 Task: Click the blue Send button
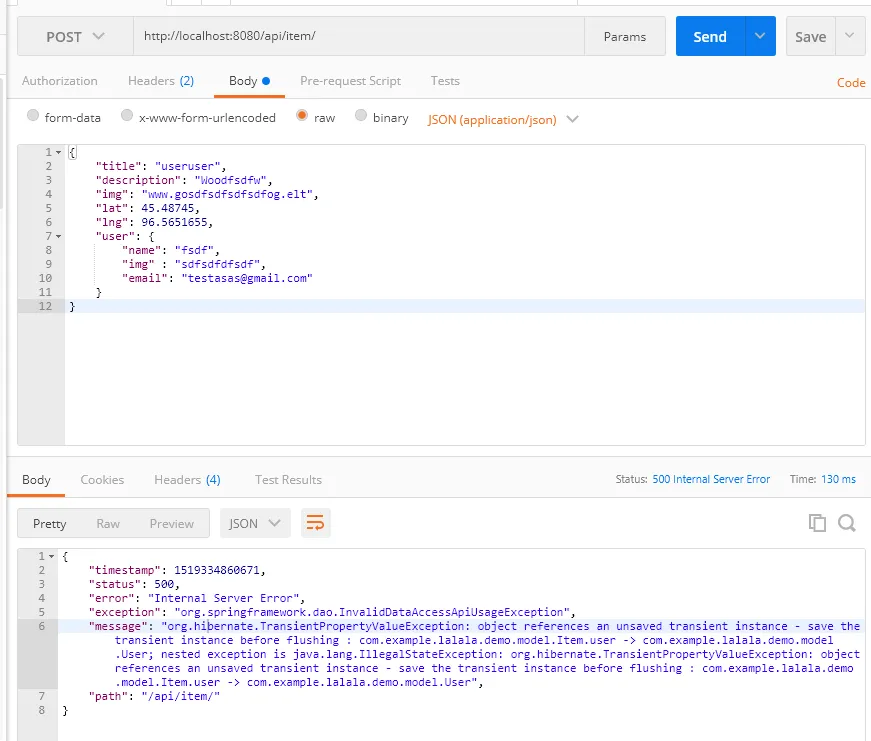pos(709,37)
